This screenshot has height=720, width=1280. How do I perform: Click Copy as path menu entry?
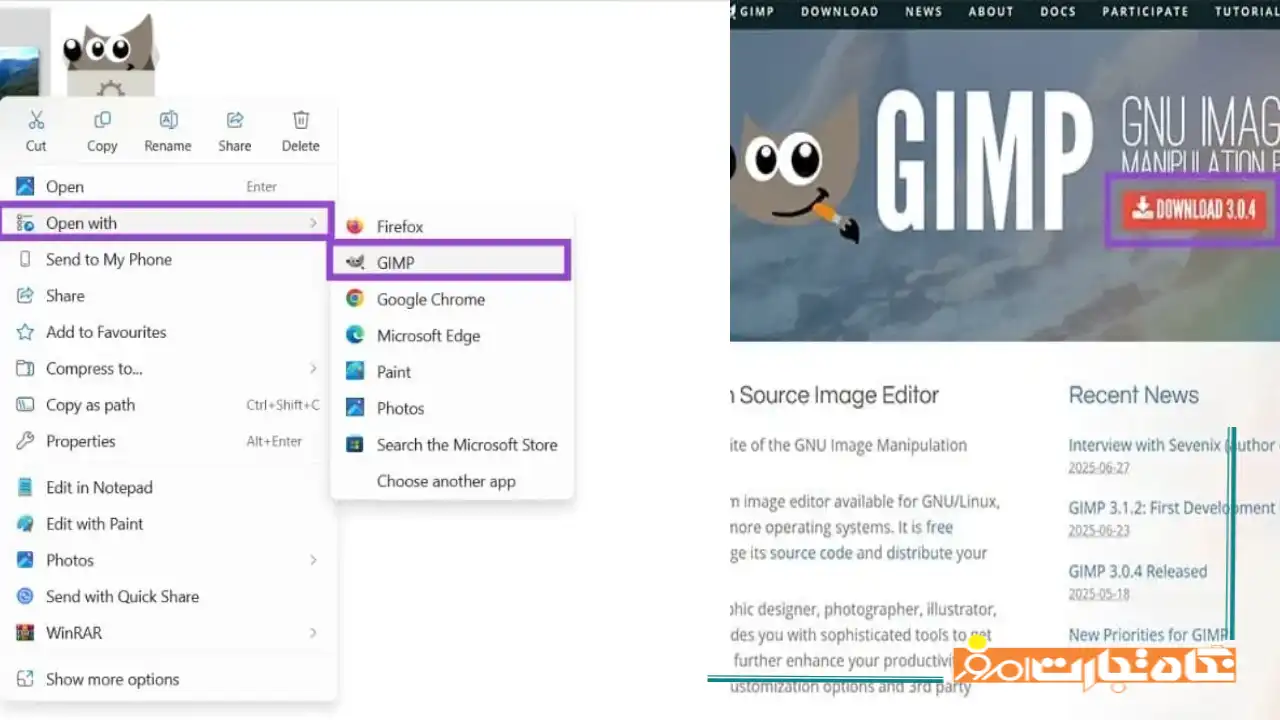[x=90, y=405]
